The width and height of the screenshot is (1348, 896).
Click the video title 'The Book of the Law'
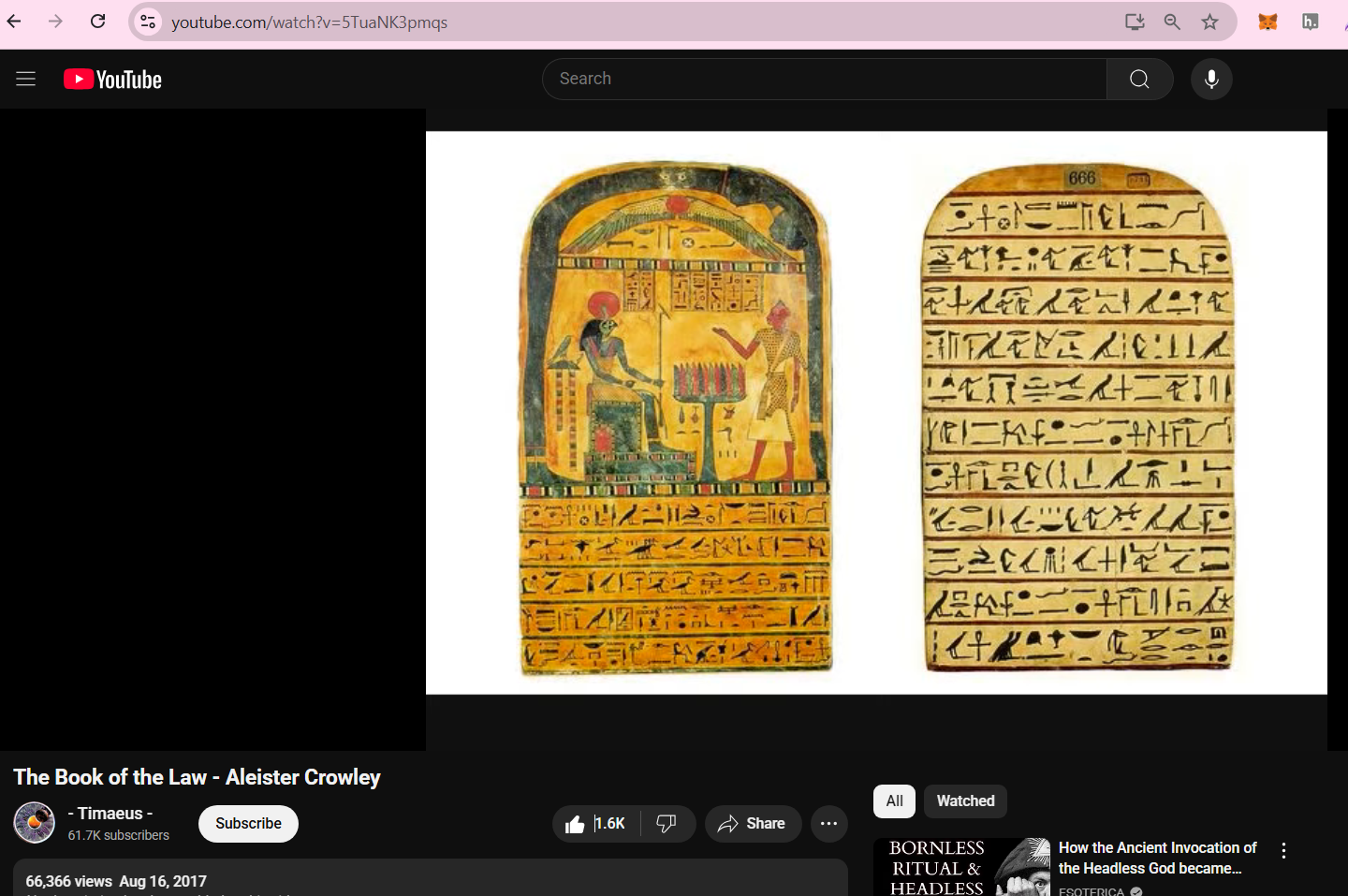point(197,777)
